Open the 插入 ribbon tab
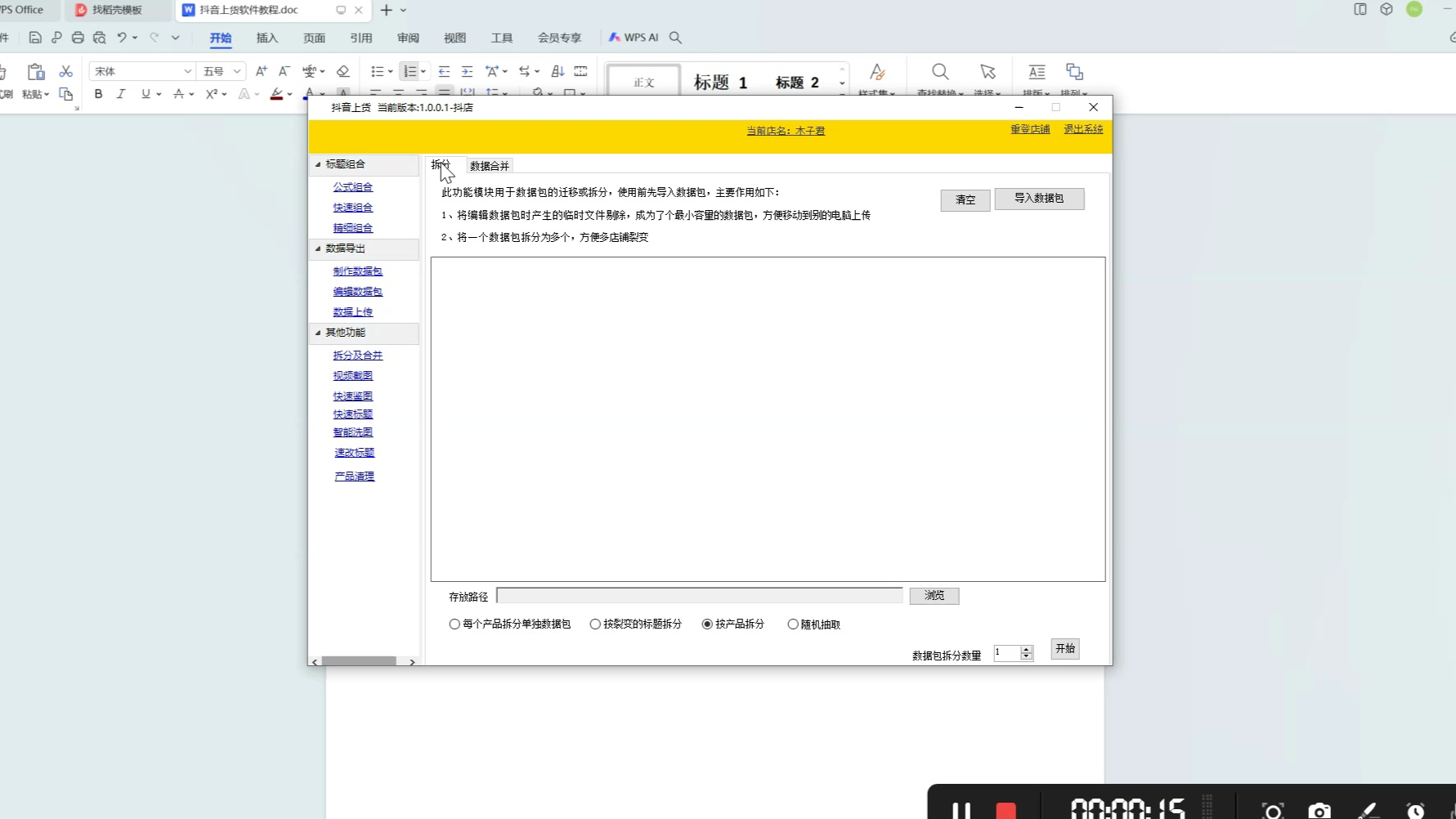Screen dimensions: 1456x819 pos(267,38)
